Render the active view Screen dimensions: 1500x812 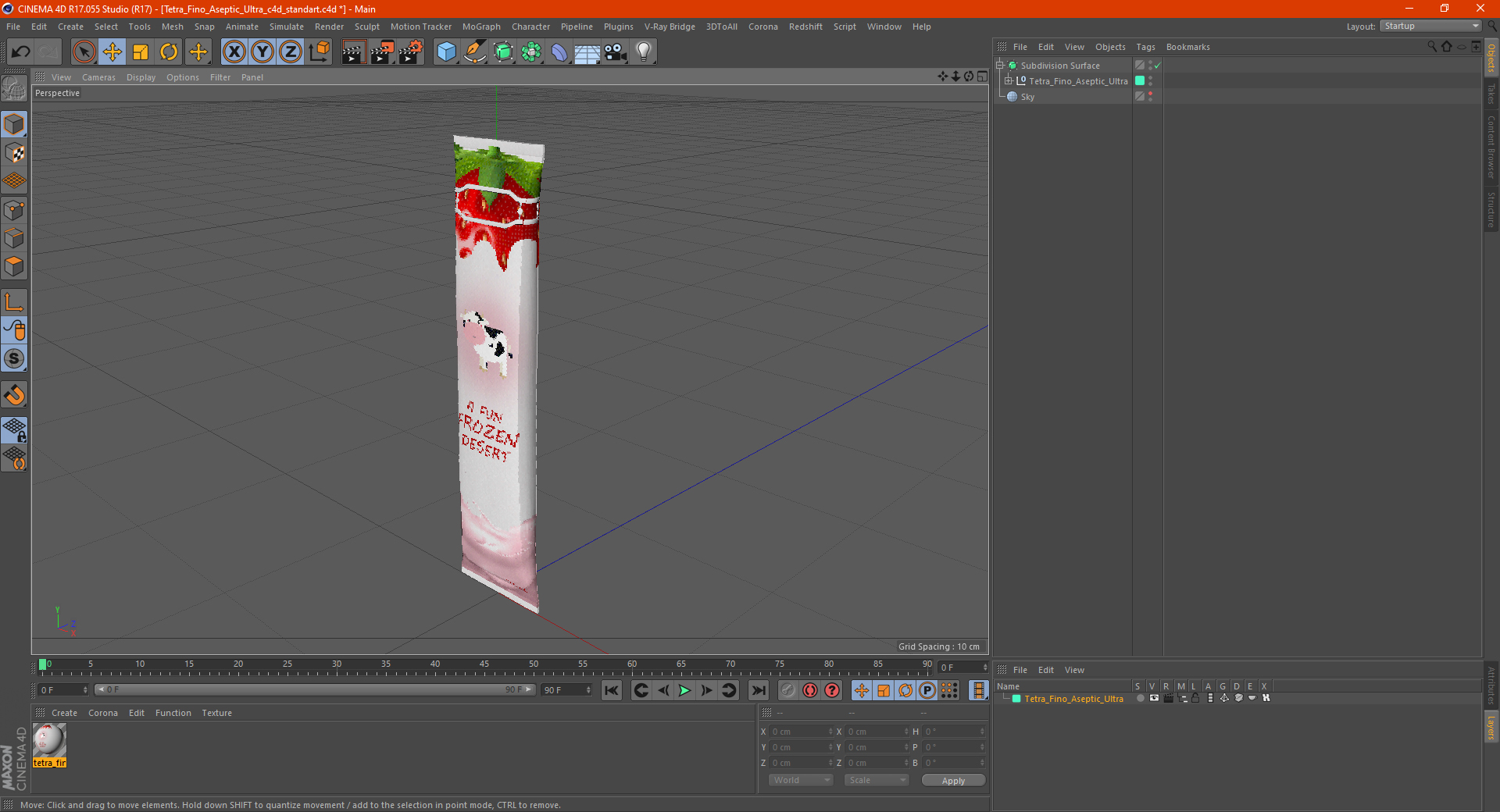[353, 52]
